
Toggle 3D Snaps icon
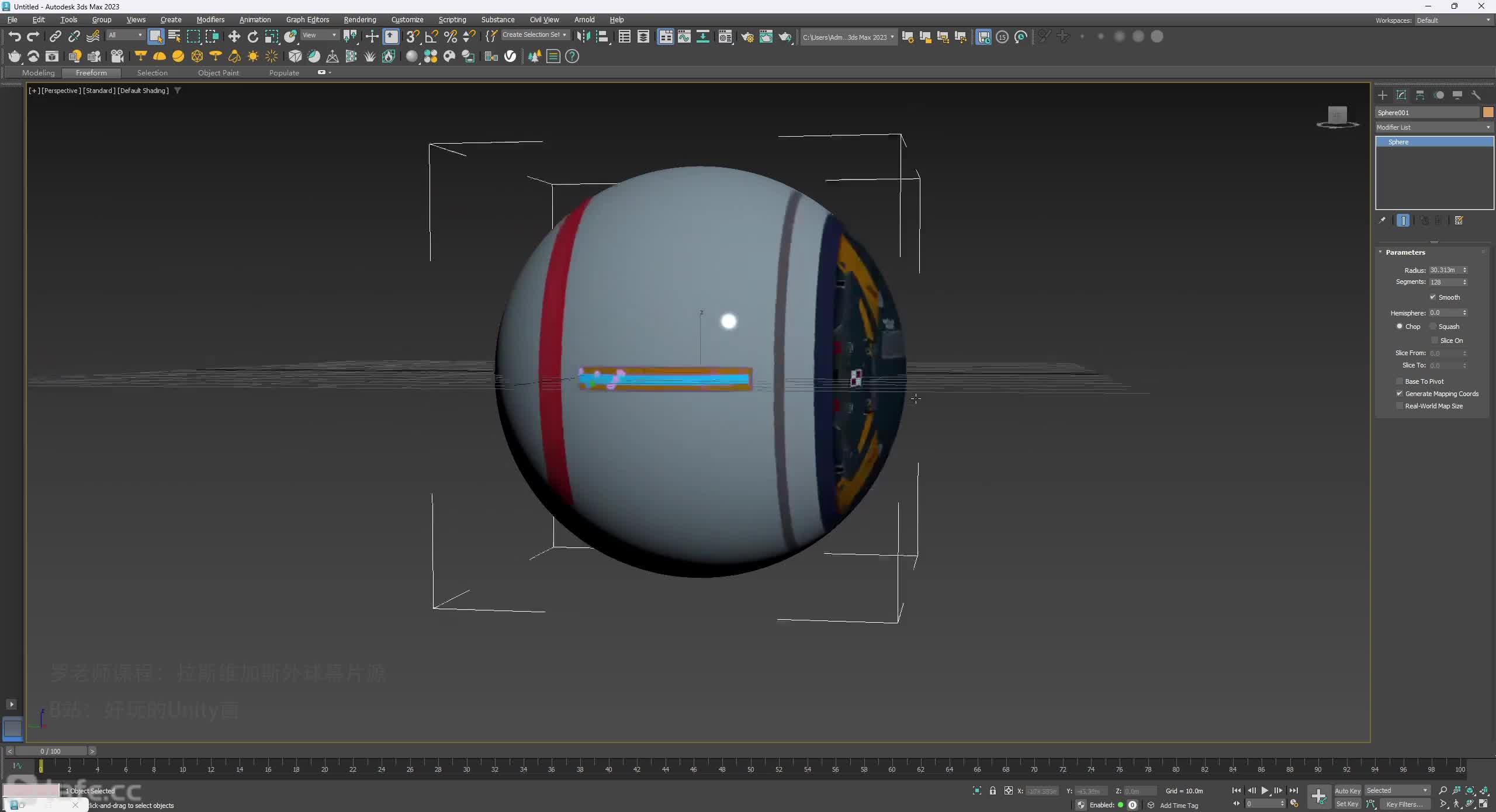[x=413, y=37]
